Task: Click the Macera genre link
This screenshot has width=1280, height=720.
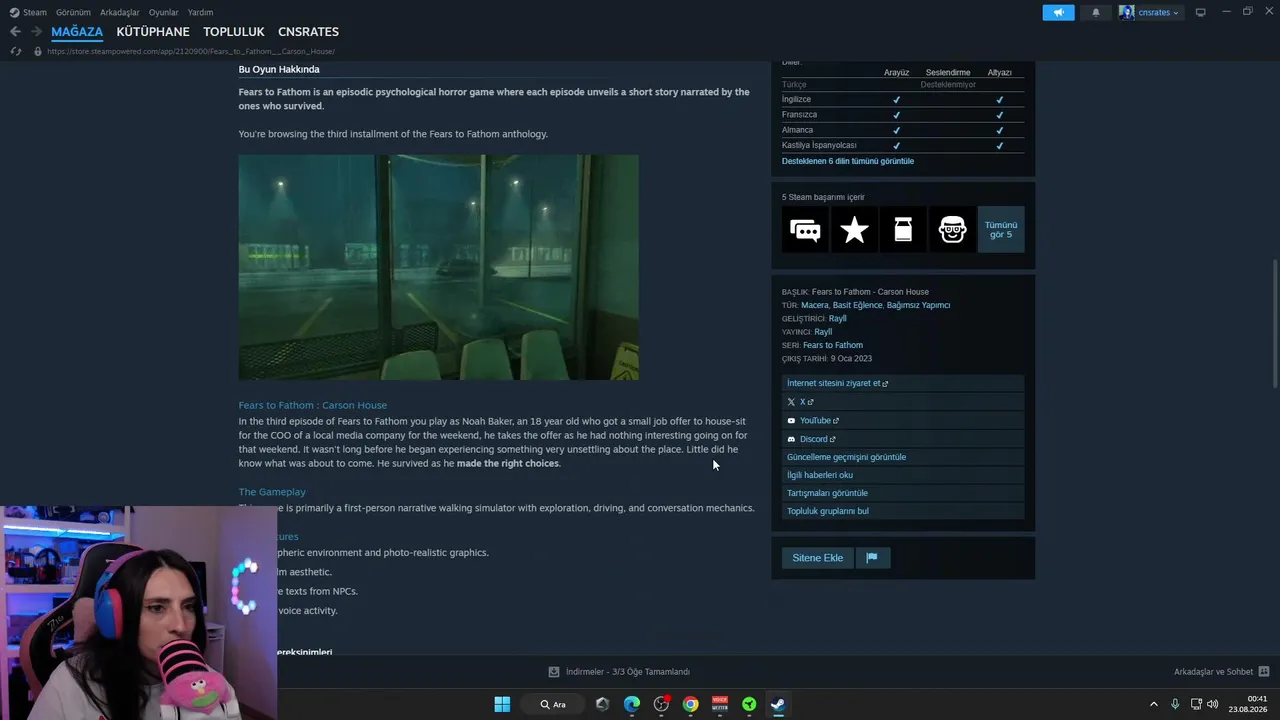Action: click(815, 305)
